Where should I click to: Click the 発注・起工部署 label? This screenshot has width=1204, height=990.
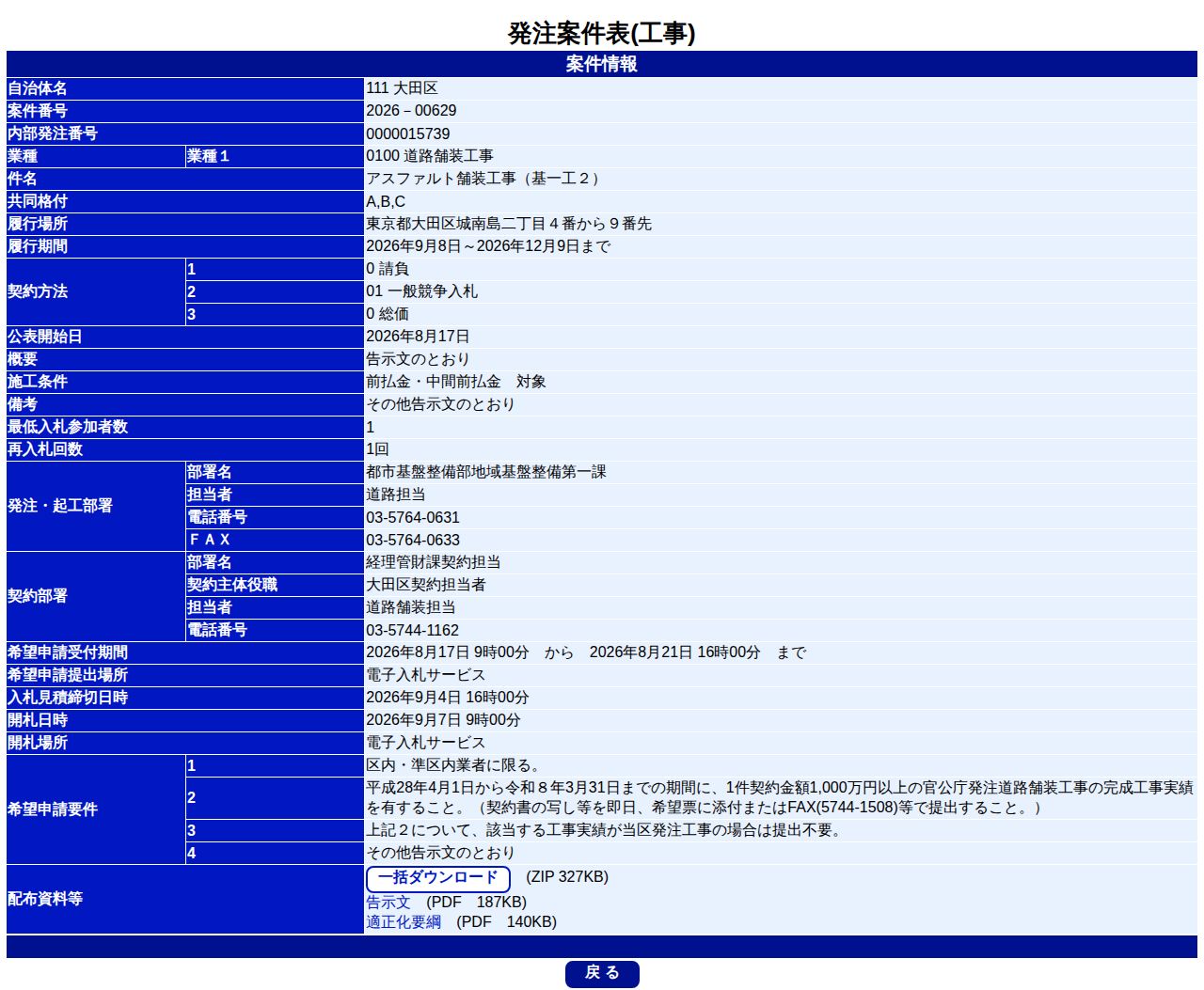pos(60,506)
